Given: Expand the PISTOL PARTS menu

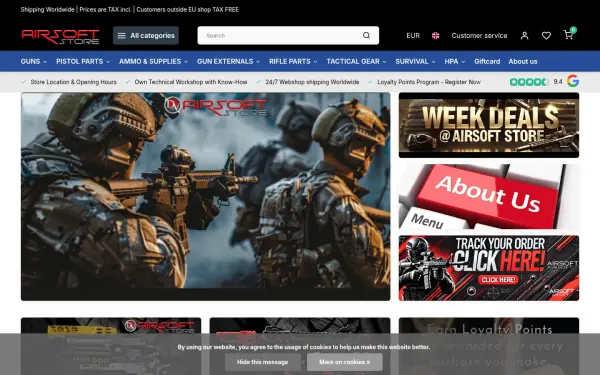Looking at the screenshot, I should click(83, 61).
